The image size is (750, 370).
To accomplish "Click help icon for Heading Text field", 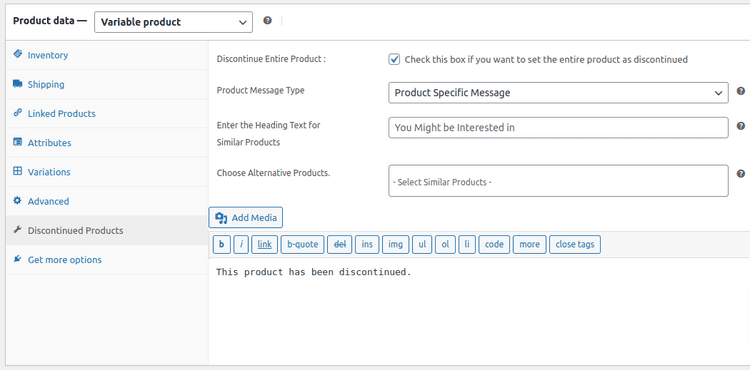I will [x=740, y=126].
